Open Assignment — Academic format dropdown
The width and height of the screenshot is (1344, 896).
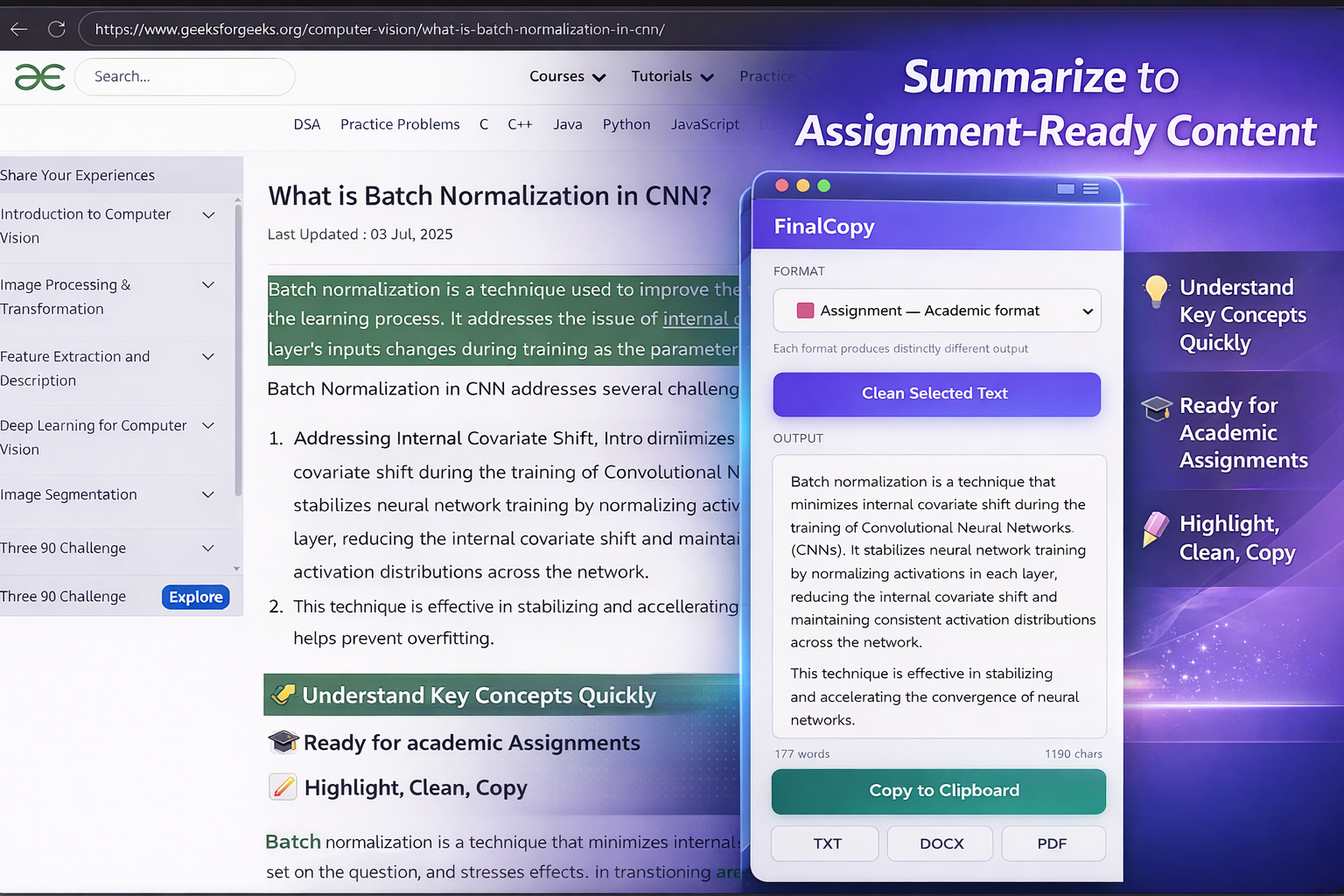pyautogui.click(x=936, y=311)
